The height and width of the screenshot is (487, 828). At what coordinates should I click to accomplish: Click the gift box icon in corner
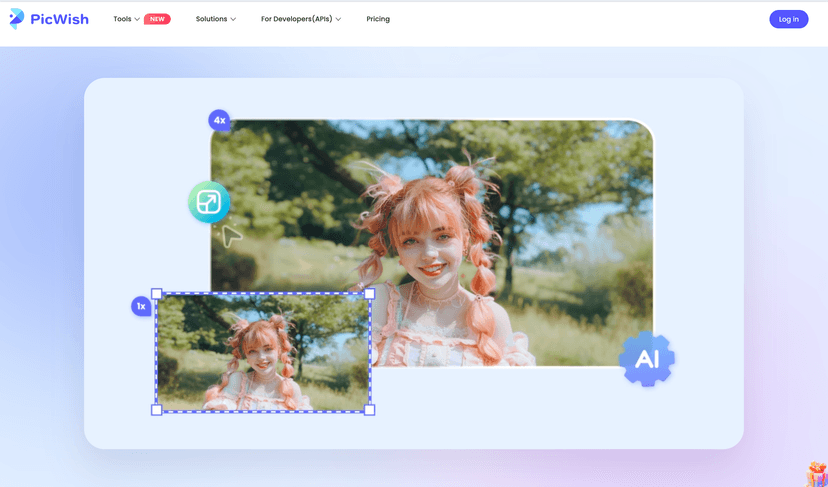pyautogui.click(x=817, y=474)
